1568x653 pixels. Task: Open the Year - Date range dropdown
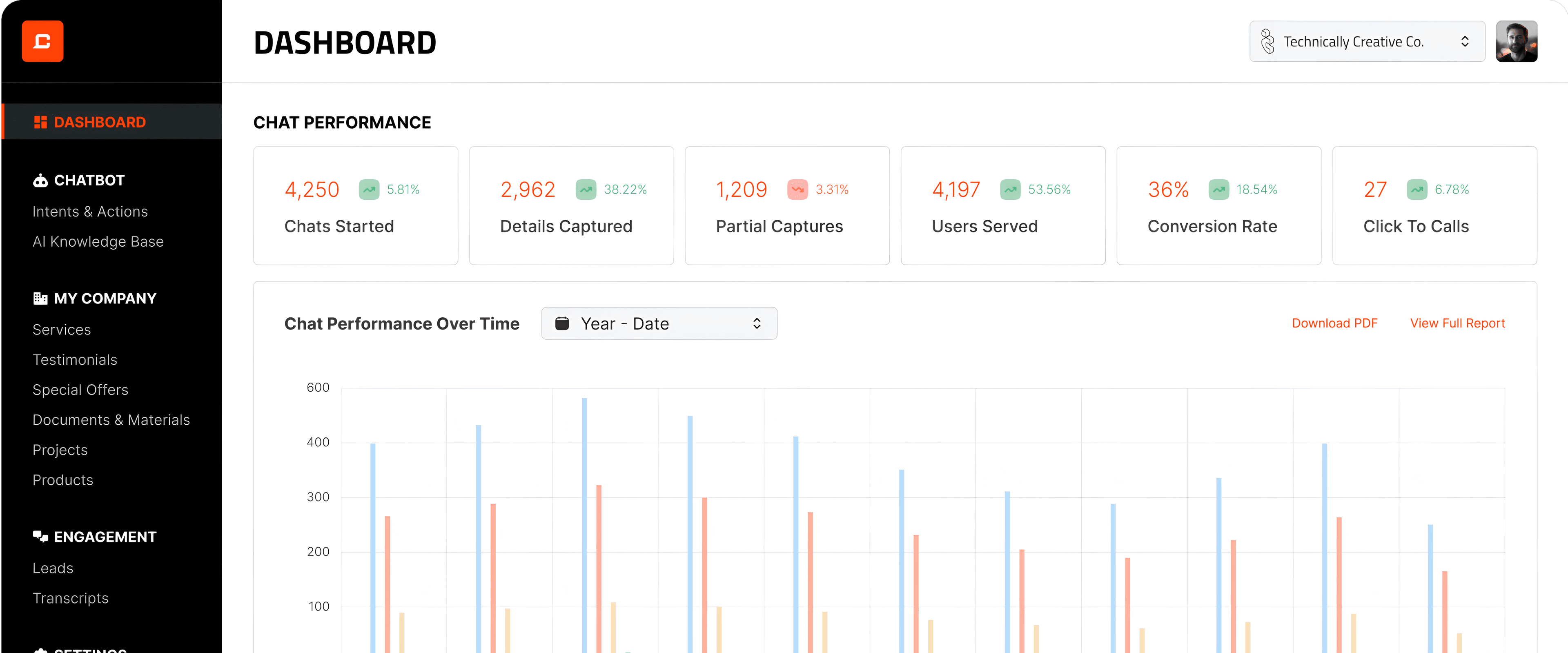coord(659,323)
